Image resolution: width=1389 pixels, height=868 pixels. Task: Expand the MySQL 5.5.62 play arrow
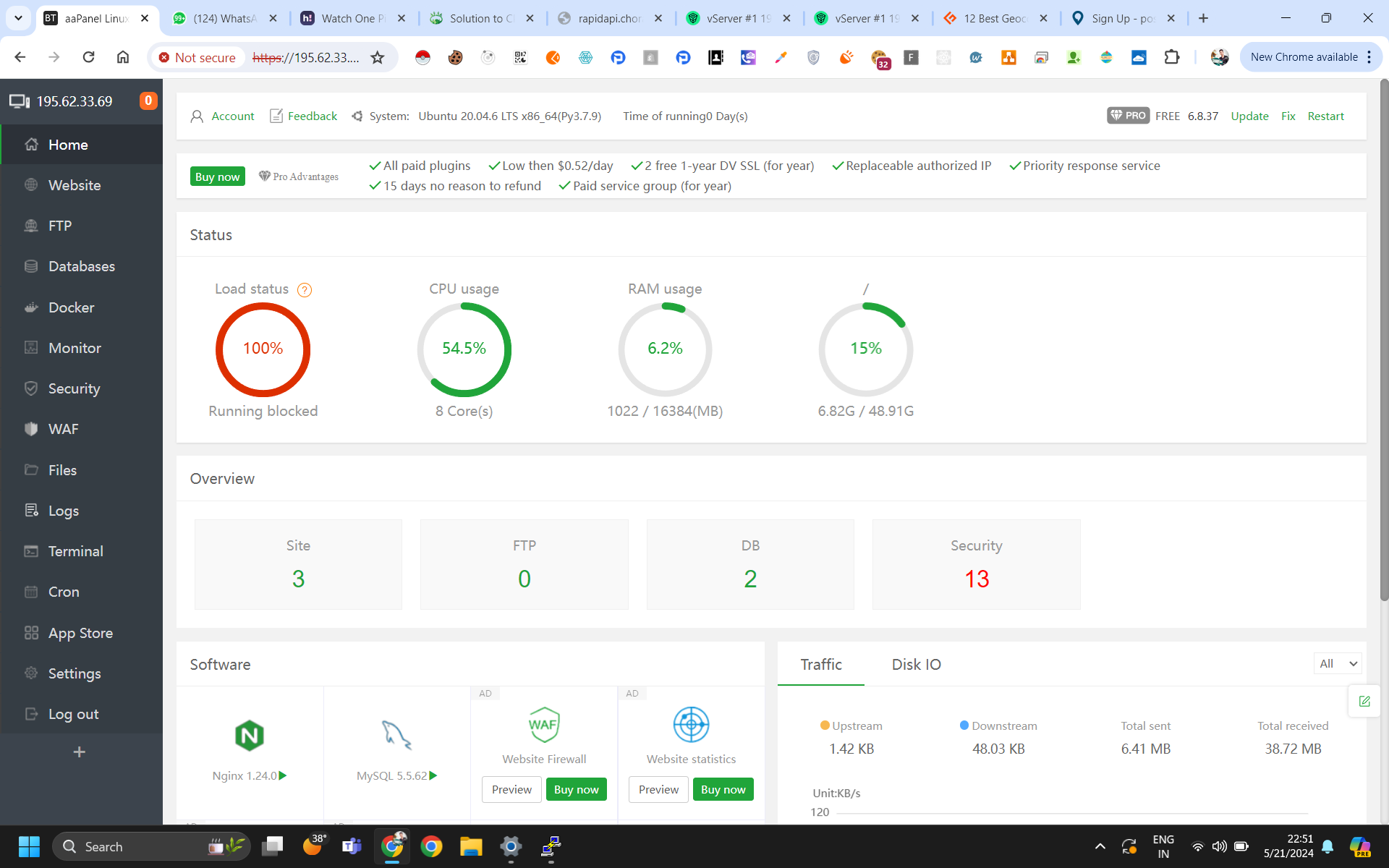click(433, 775)
